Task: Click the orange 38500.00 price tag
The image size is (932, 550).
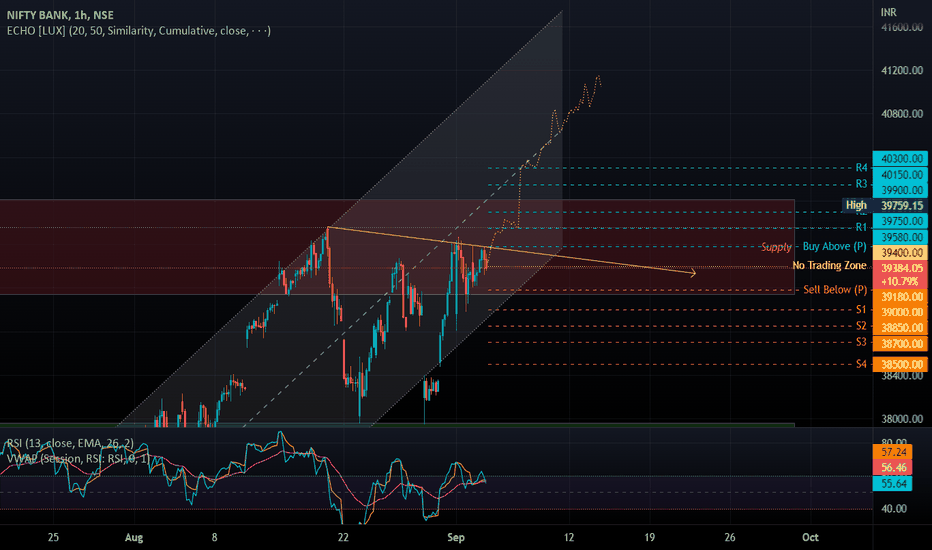Action: point(900,364)
